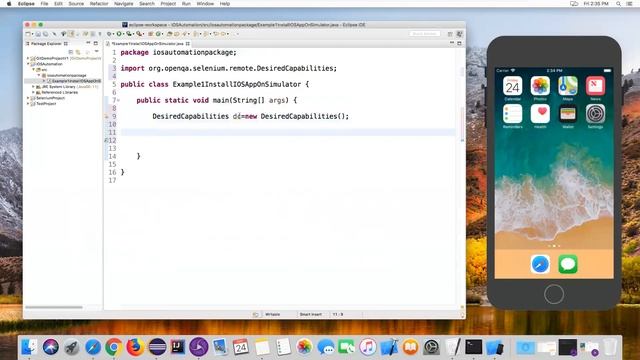Click the Writable status bar entry

273,314
